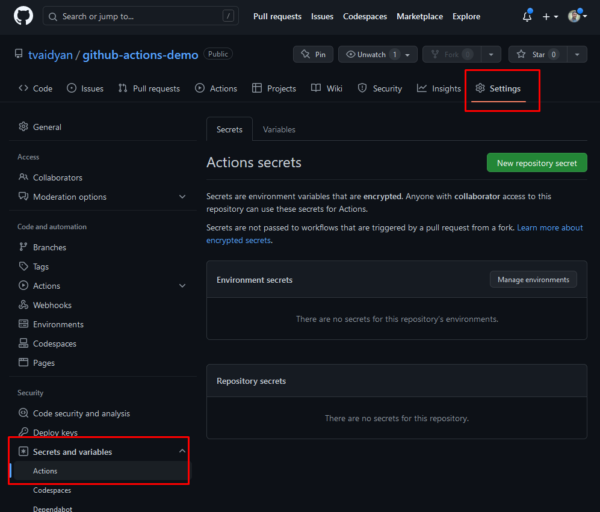The height and width of the screenshot is (512, 600).
Task: Open the Projects tab
Action: (274, 88)
